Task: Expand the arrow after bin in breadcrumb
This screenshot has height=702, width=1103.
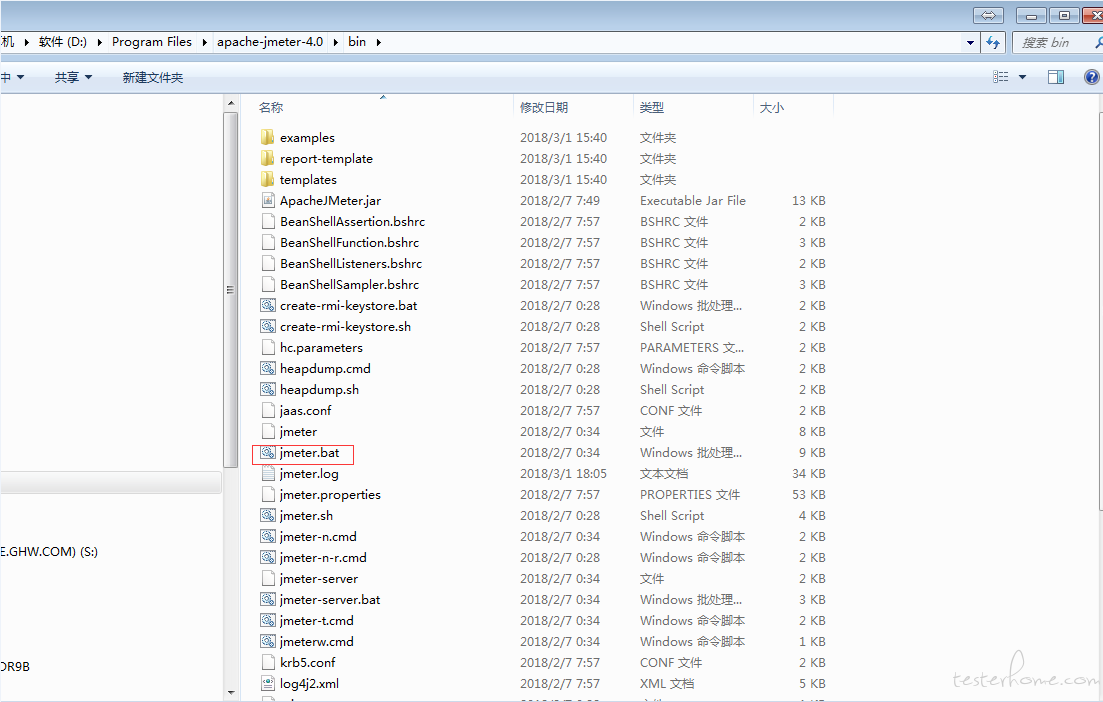Action: click(x=379, y=42)
